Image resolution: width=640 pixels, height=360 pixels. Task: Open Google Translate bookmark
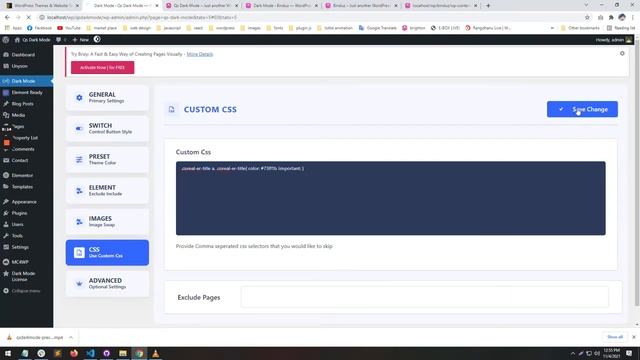[378, 28]
